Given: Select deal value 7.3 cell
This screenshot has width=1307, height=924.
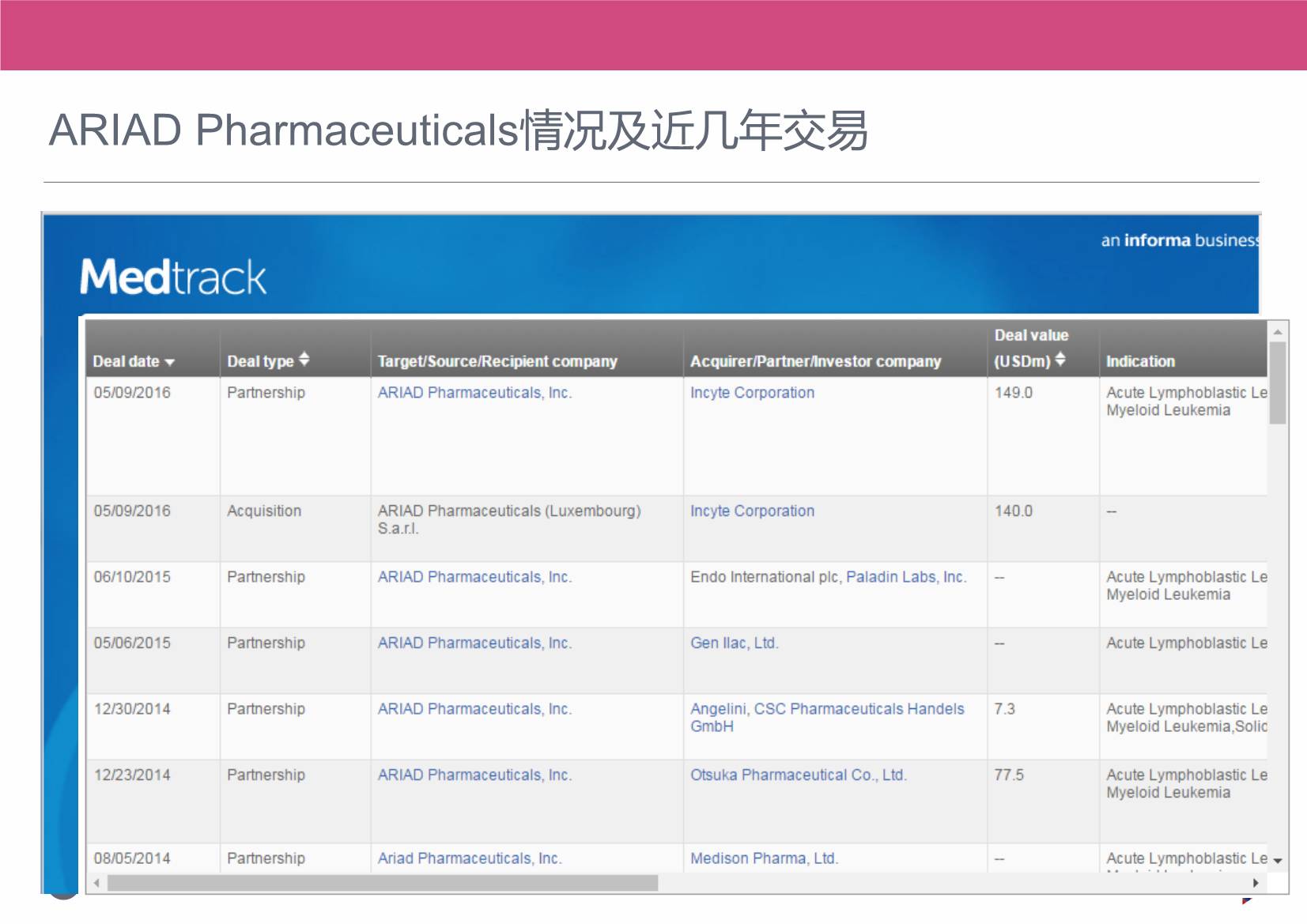Looking at the screenshot, I should pos(1043,726).
